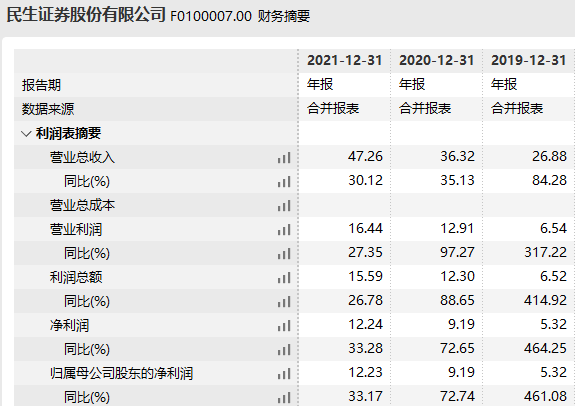Select 72.65 growth value cell
Image resolution: width=575 pixels, height=406 pixels.
tap(457, 349)
